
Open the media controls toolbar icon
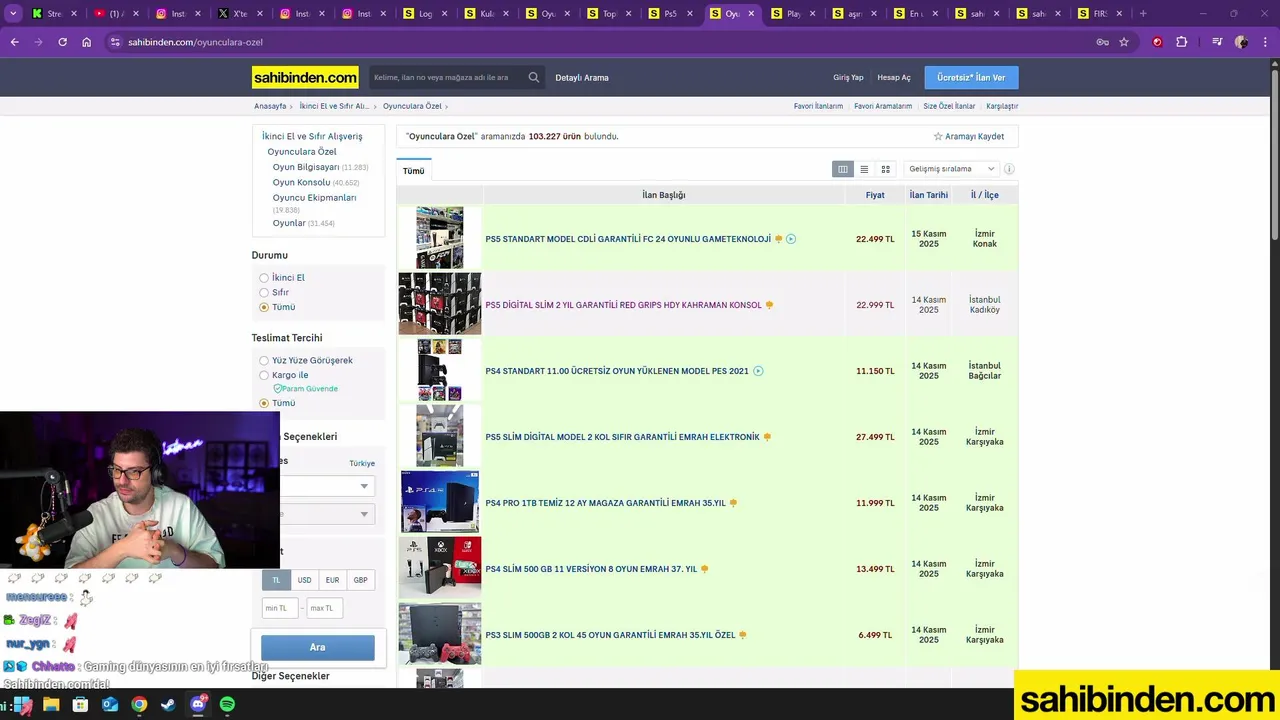tap(1217, 42)
